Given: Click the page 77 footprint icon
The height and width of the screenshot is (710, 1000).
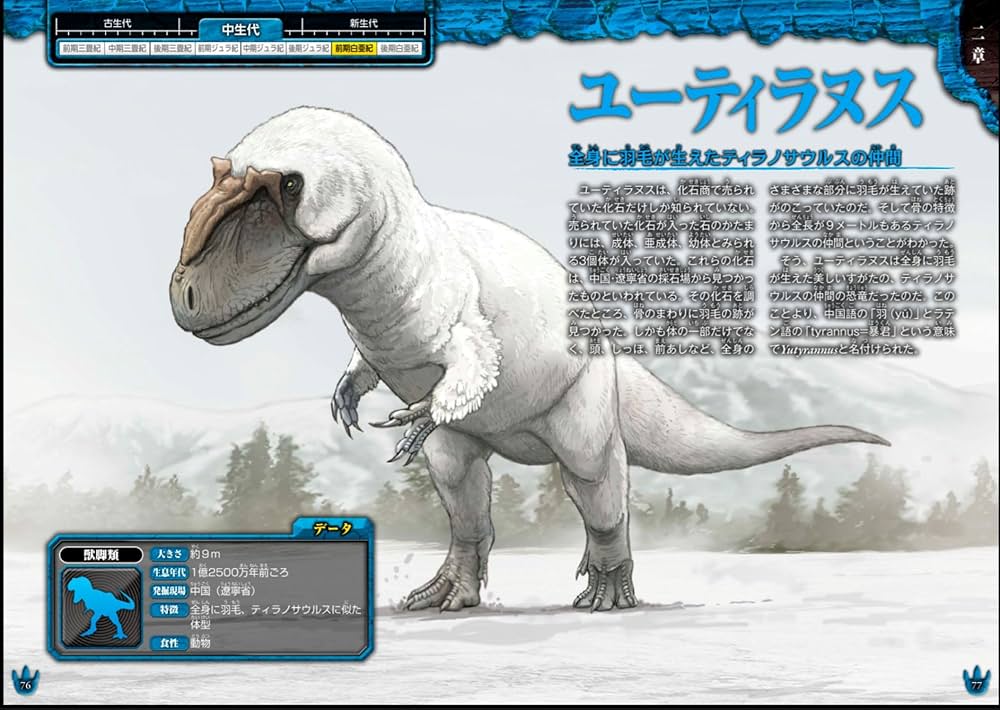Looking at the screenshot, I should (975, 680).
